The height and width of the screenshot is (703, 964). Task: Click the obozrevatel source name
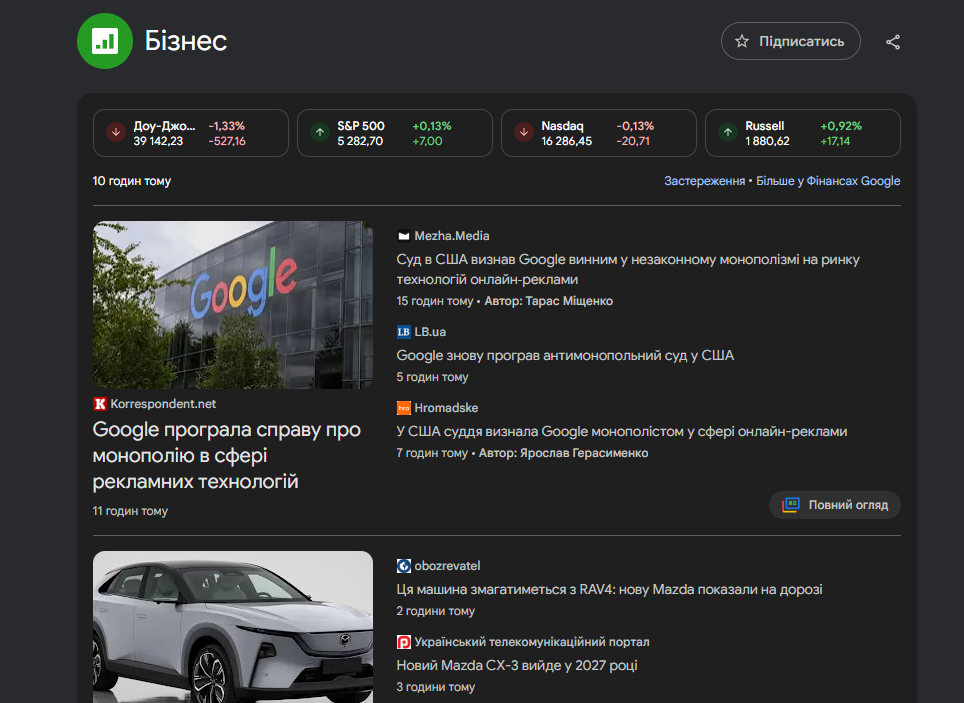[x=447, y=566]
